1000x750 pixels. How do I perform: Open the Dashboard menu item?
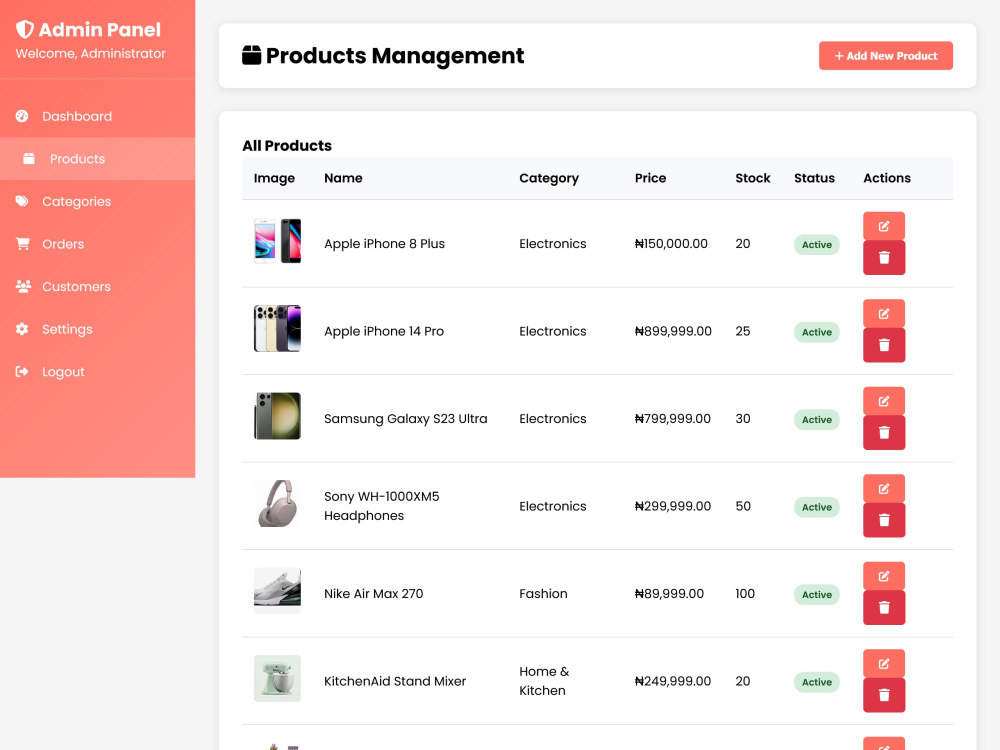(x=98, y=116)
